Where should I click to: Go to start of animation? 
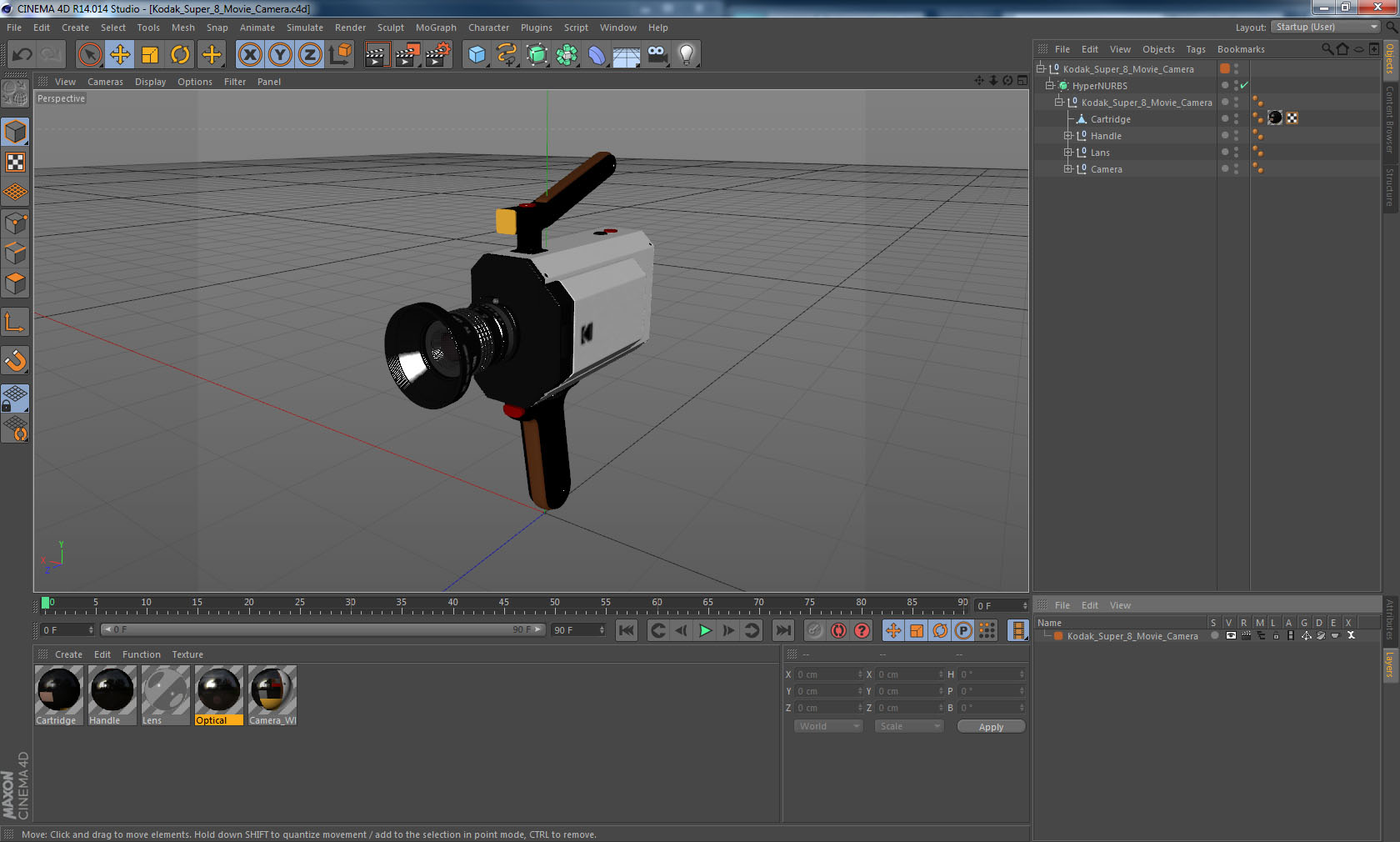[x=627, y=630]
